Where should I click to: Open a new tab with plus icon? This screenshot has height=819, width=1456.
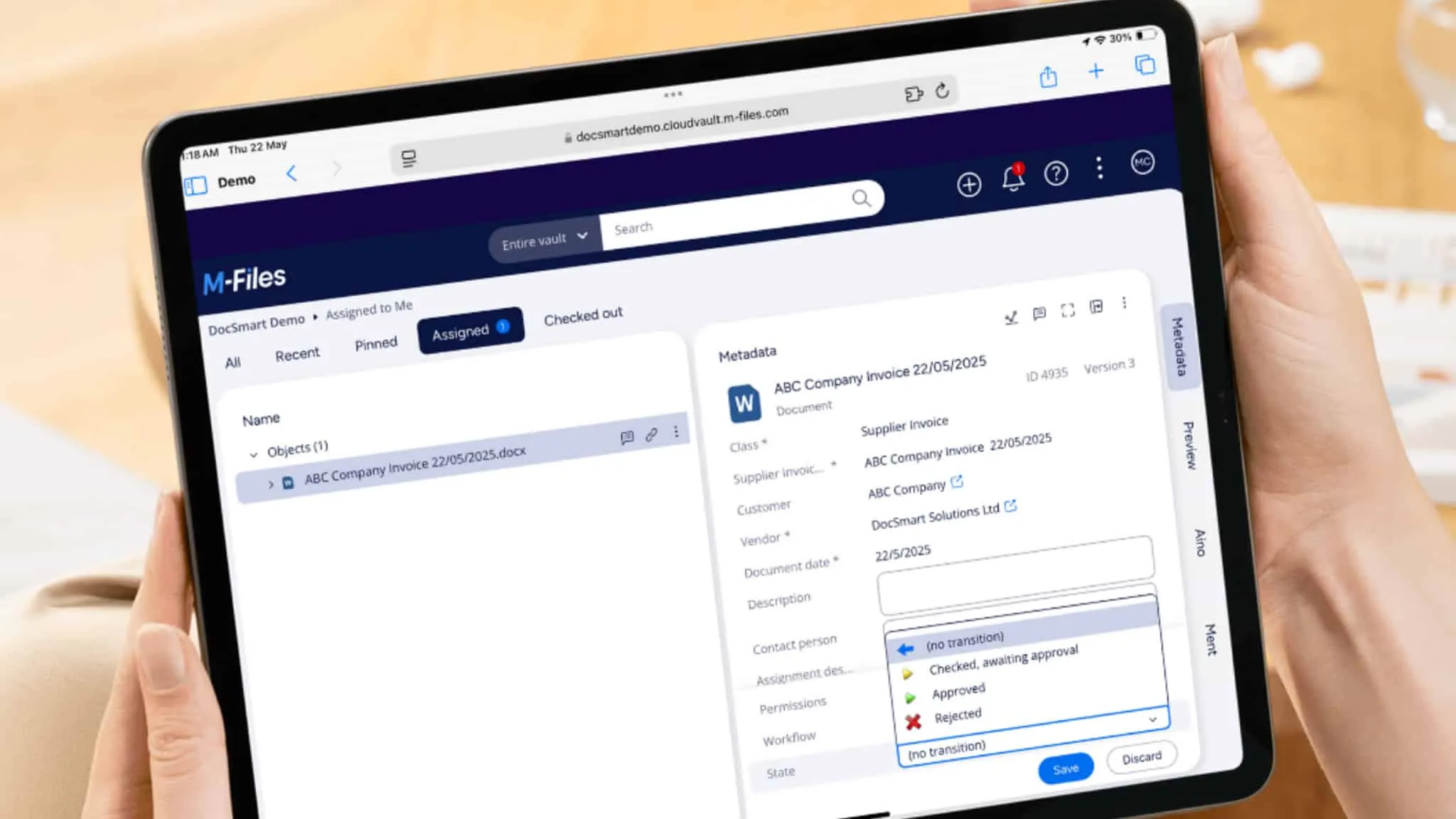pos(1096,70)
